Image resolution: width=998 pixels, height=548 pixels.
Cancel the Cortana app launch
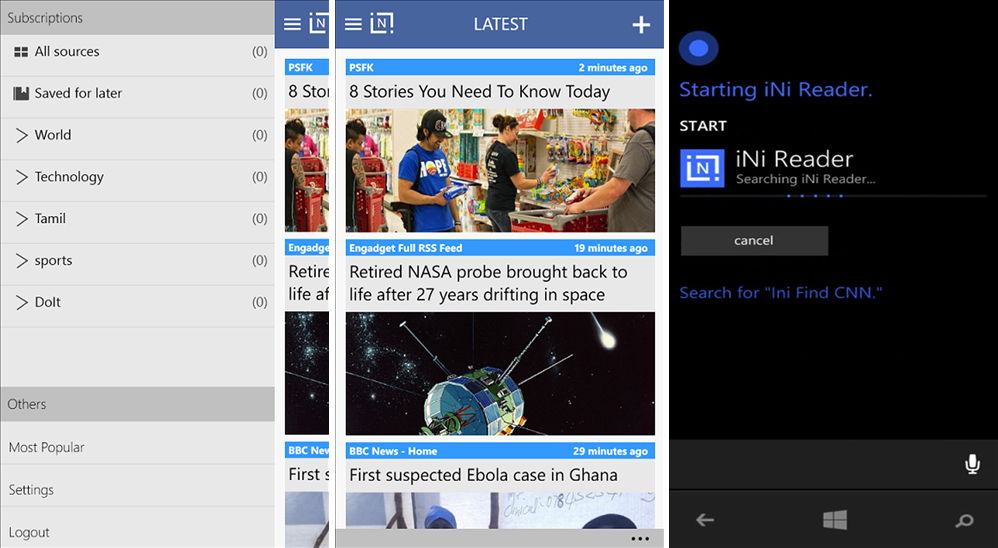pos(754,241)
